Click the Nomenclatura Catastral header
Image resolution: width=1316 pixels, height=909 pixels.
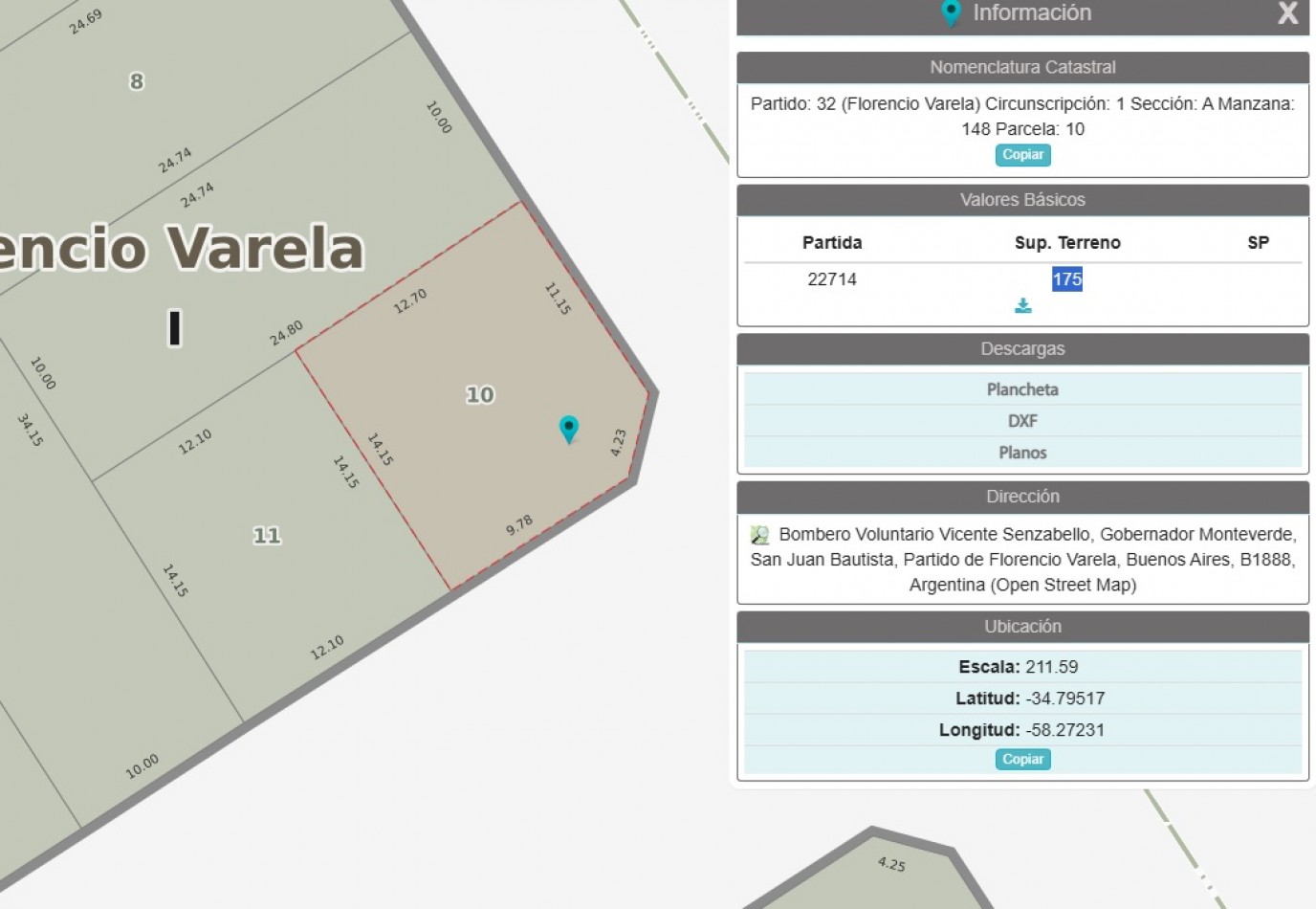[x=1022, y=67]
